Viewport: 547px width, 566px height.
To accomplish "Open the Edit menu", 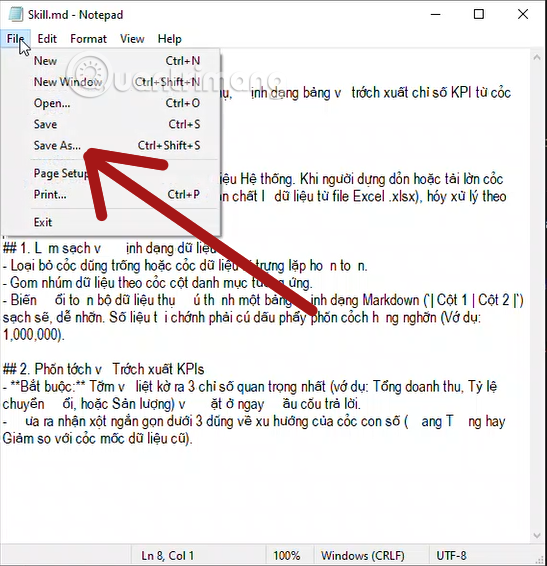I will point(47,39).
